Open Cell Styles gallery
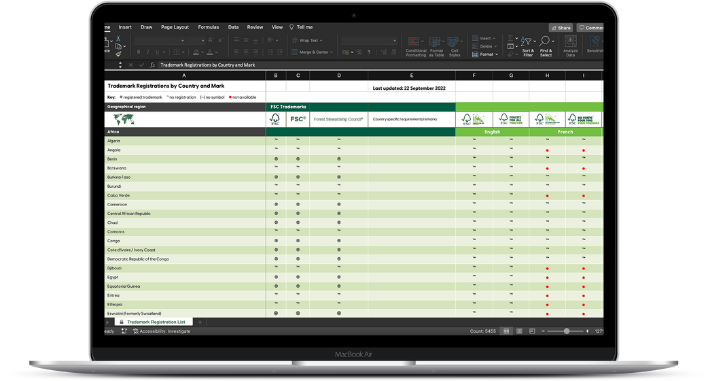709x381 pixels. [454, 47]
